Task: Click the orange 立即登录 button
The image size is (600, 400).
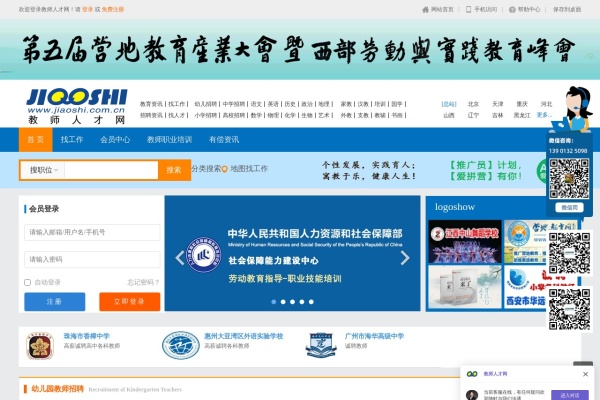Action: point(130,302)
